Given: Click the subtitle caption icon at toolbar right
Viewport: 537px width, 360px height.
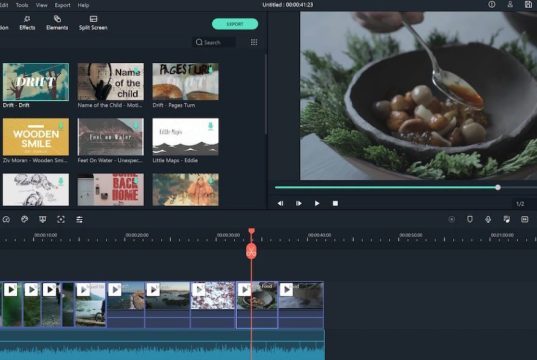Looking at the screenshot, I should pos(525,220).
